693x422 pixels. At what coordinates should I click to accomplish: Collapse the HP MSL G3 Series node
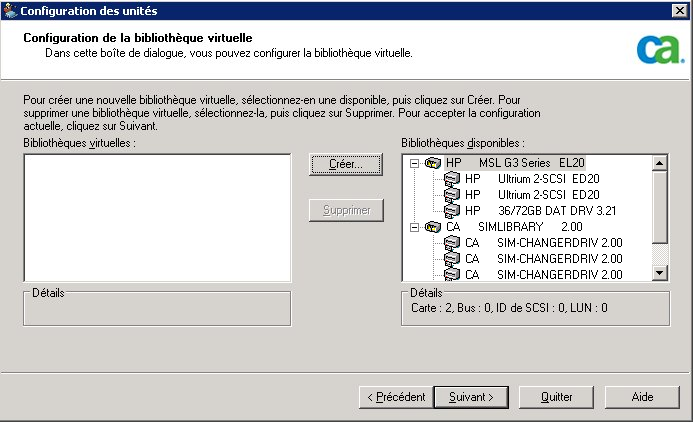[413, 163]
